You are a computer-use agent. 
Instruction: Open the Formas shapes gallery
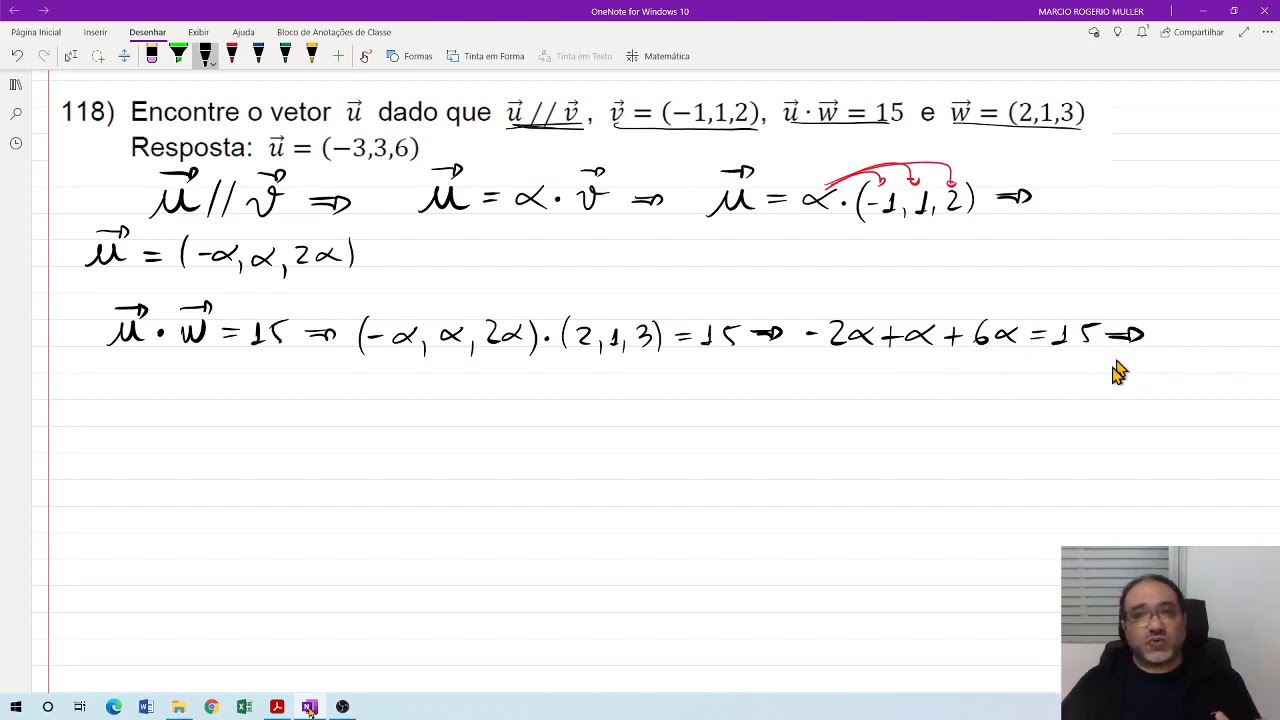[409, 56]
